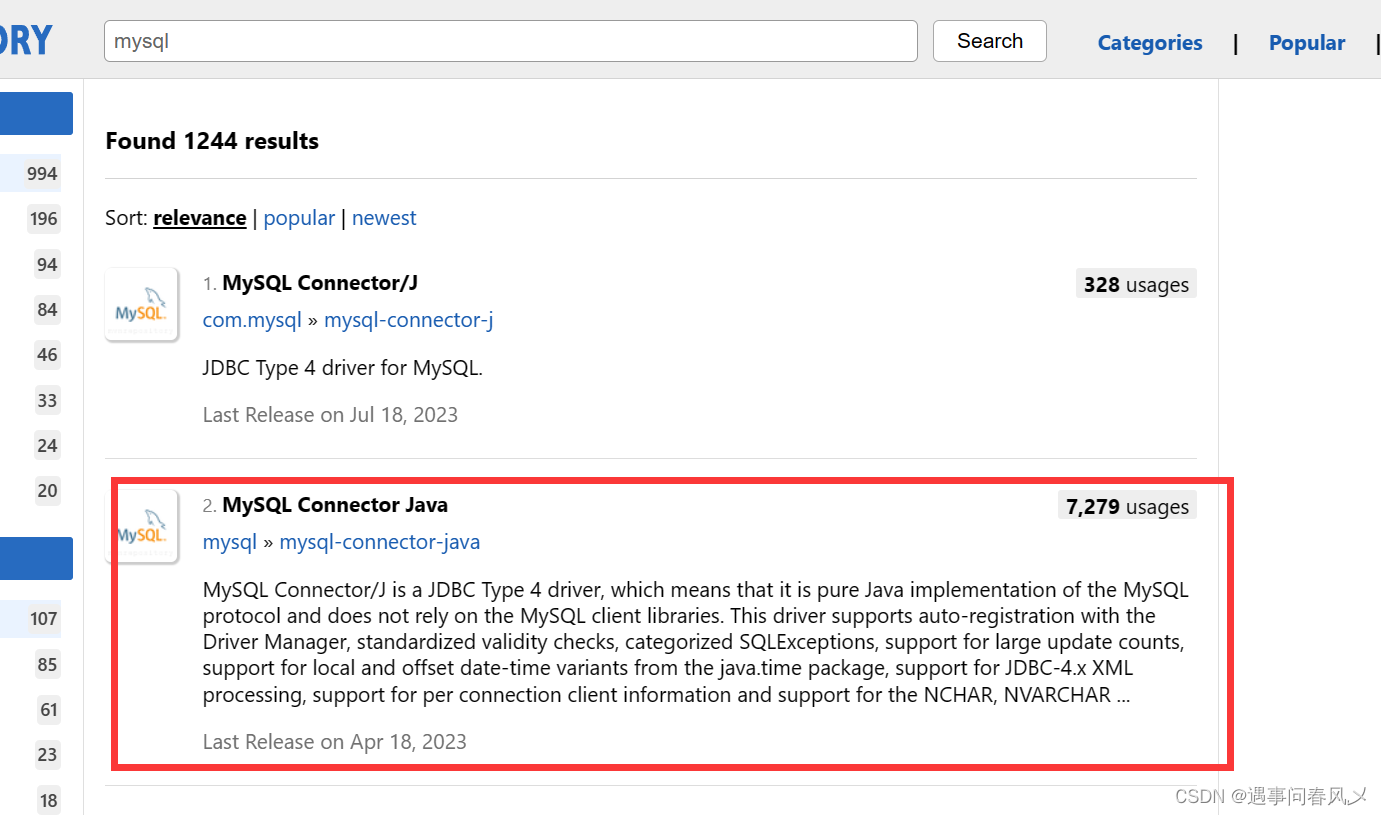Click the Search button
Viewport: 1381px width, 815px height.
pos(989,41)
